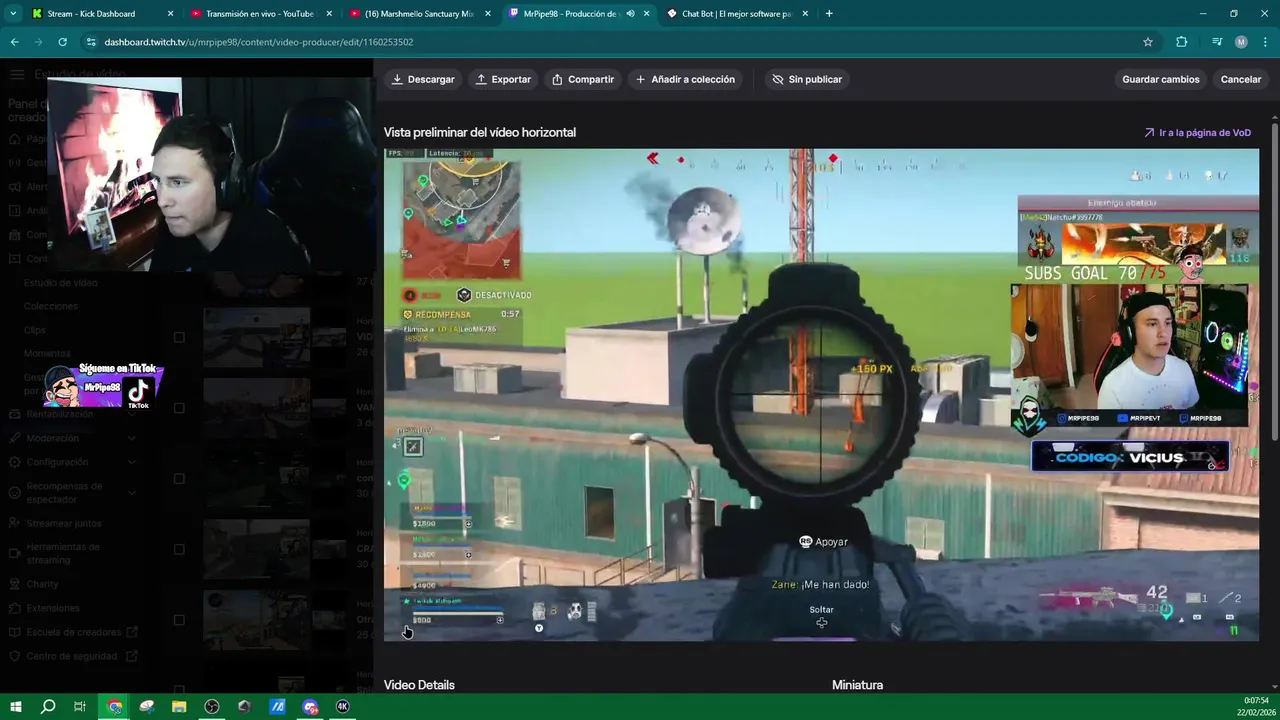Open dimmed Escuela de creadores sidebar link
Screen dimensions: 1280x720
[x=73, y=632]
